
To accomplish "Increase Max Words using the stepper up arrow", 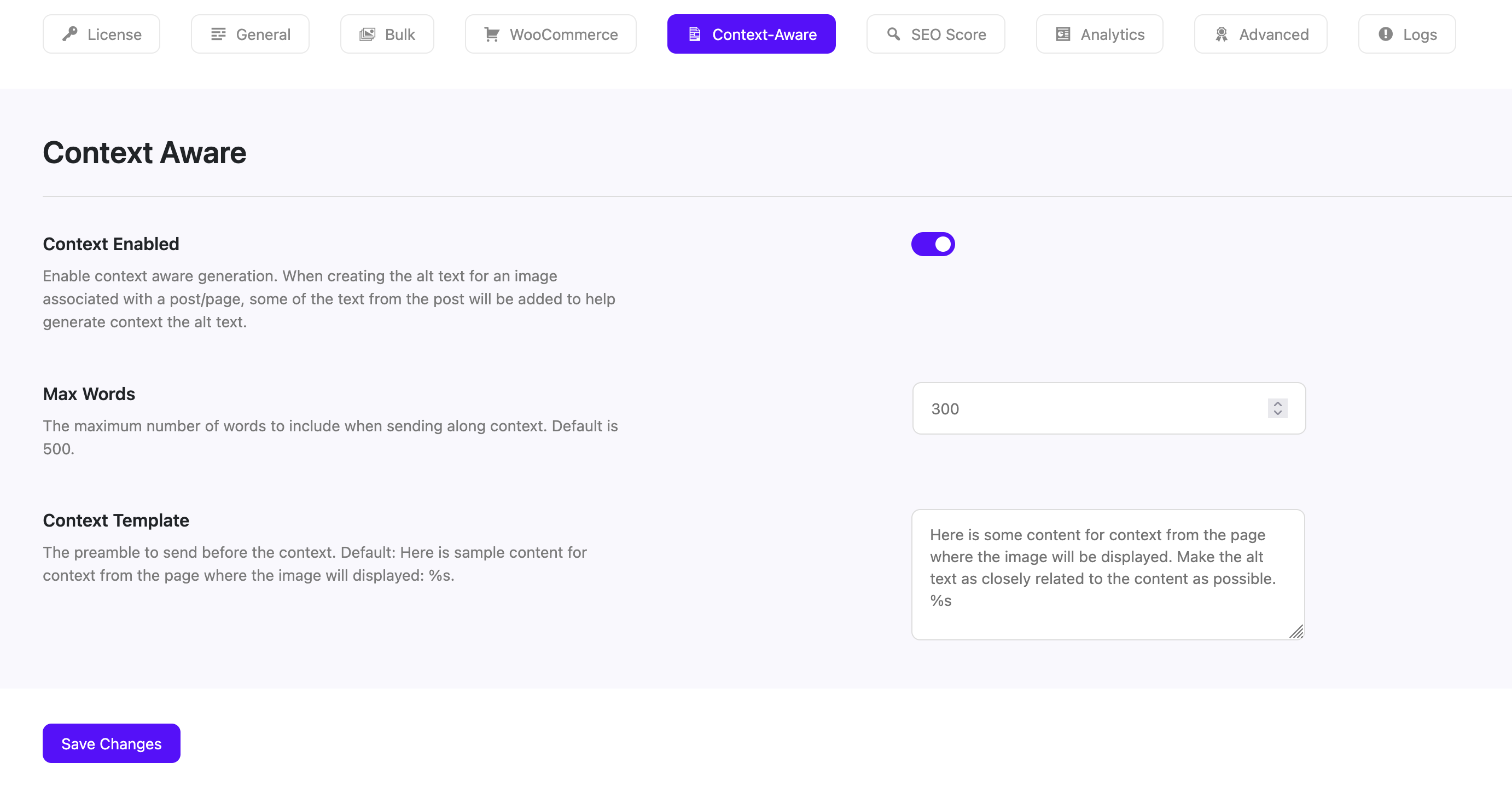I will pos(1277,403).
